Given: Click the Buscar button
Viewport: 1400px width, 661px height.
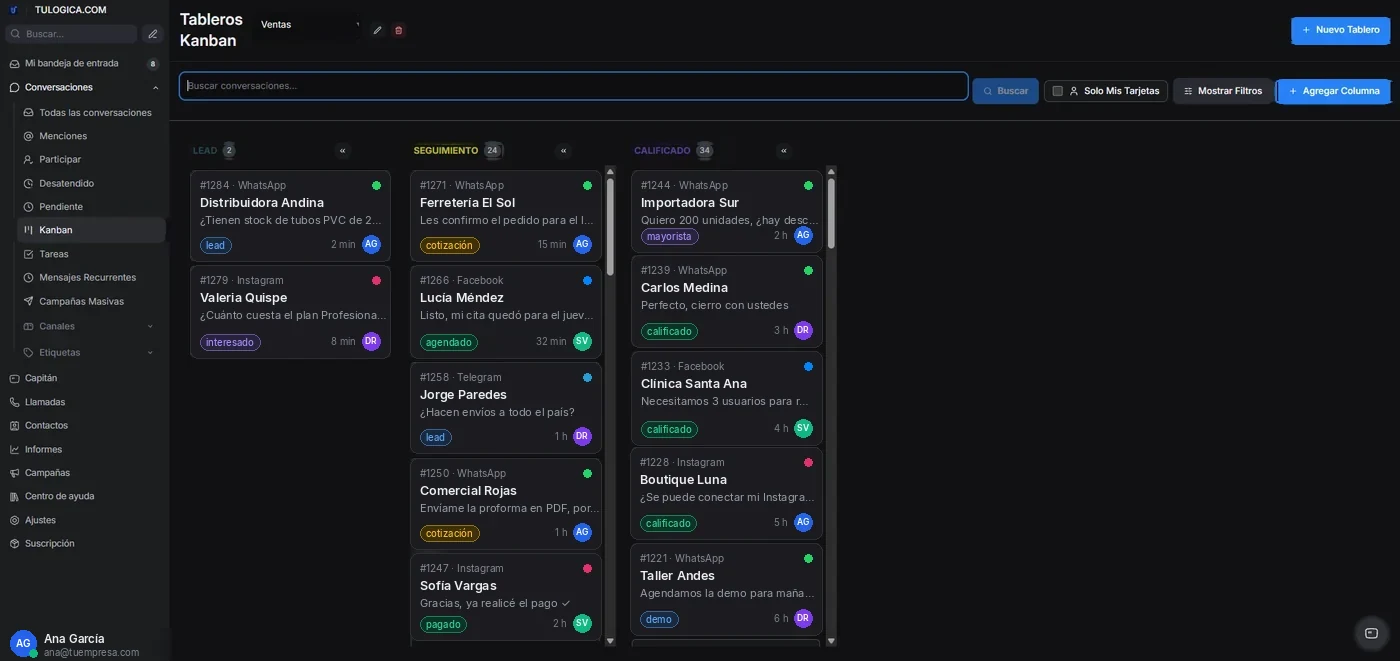Looking at the screenshot, I should point(1005,91).
